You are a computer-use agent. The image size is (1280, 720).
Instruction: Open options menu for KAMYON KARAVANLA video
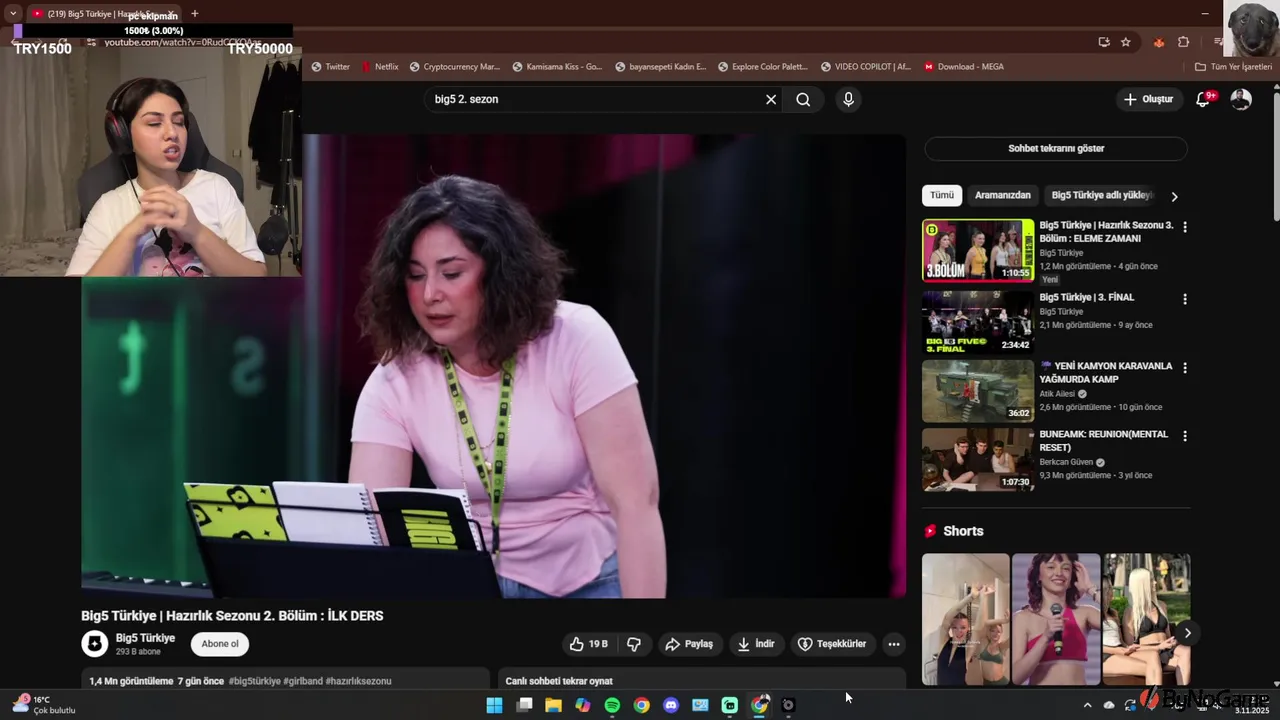click(1185, 368)
